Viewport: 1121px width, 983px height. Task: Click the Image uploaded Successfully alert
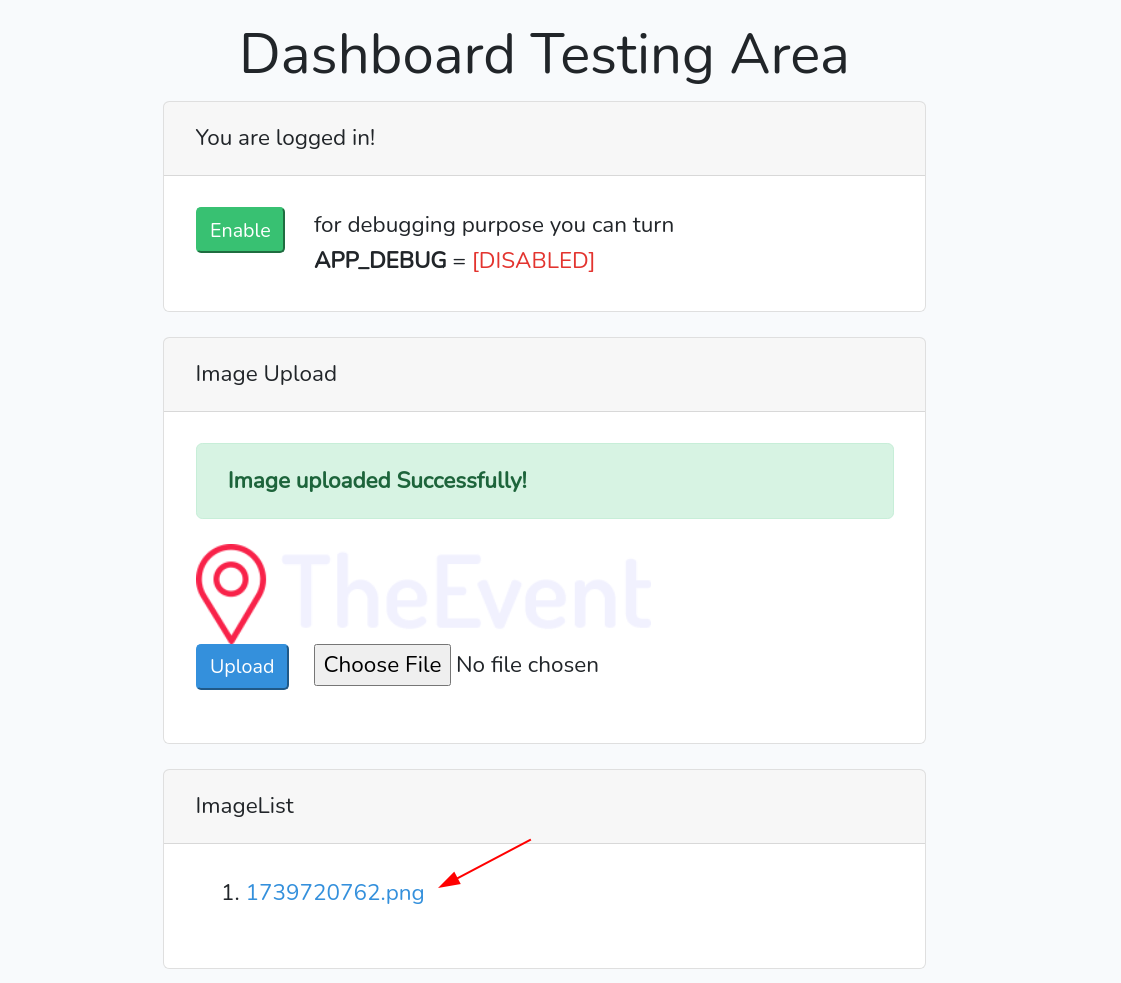coord(544,481)
